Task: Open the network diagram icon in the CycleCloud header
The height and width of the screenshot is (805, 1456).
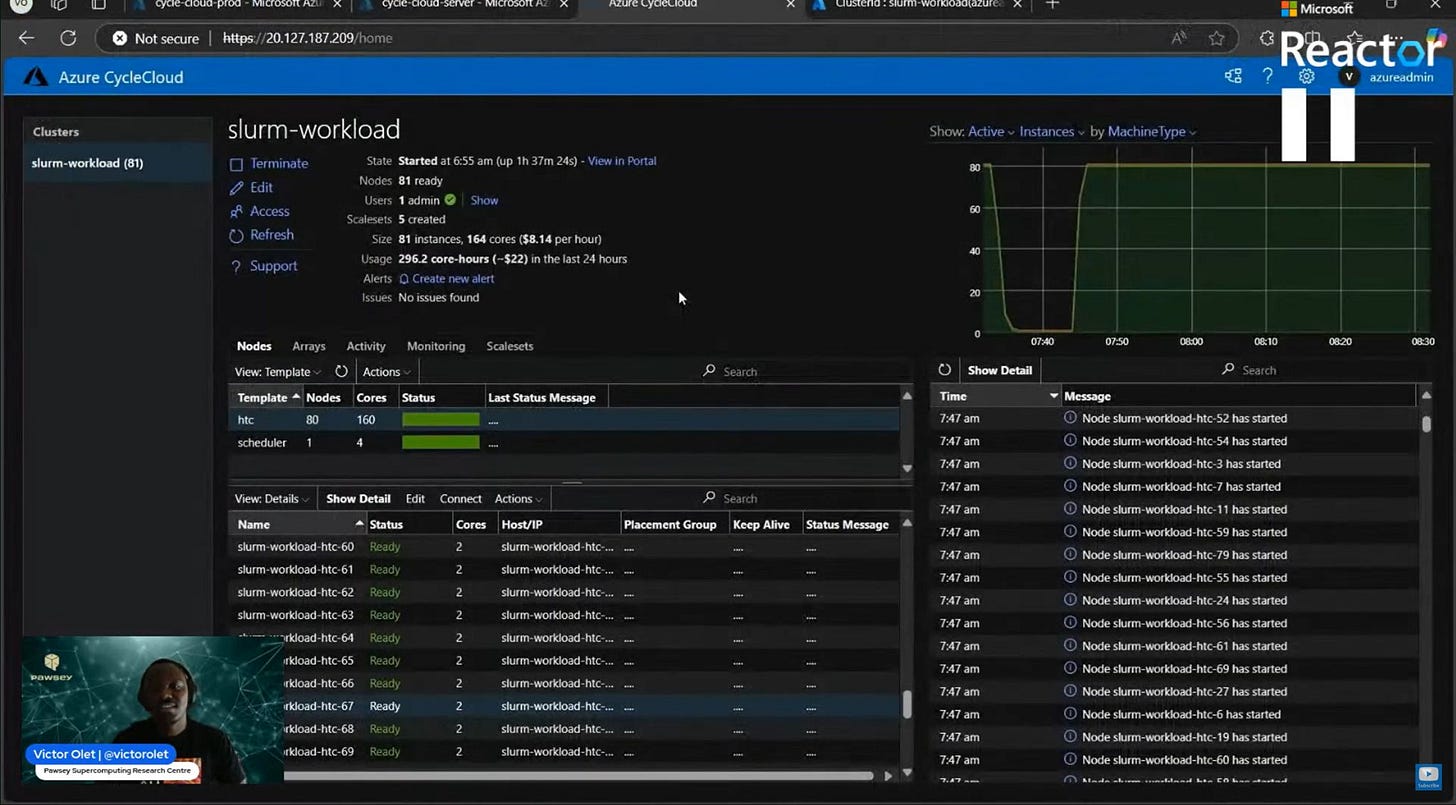Action: click(x=1233, y=76)
